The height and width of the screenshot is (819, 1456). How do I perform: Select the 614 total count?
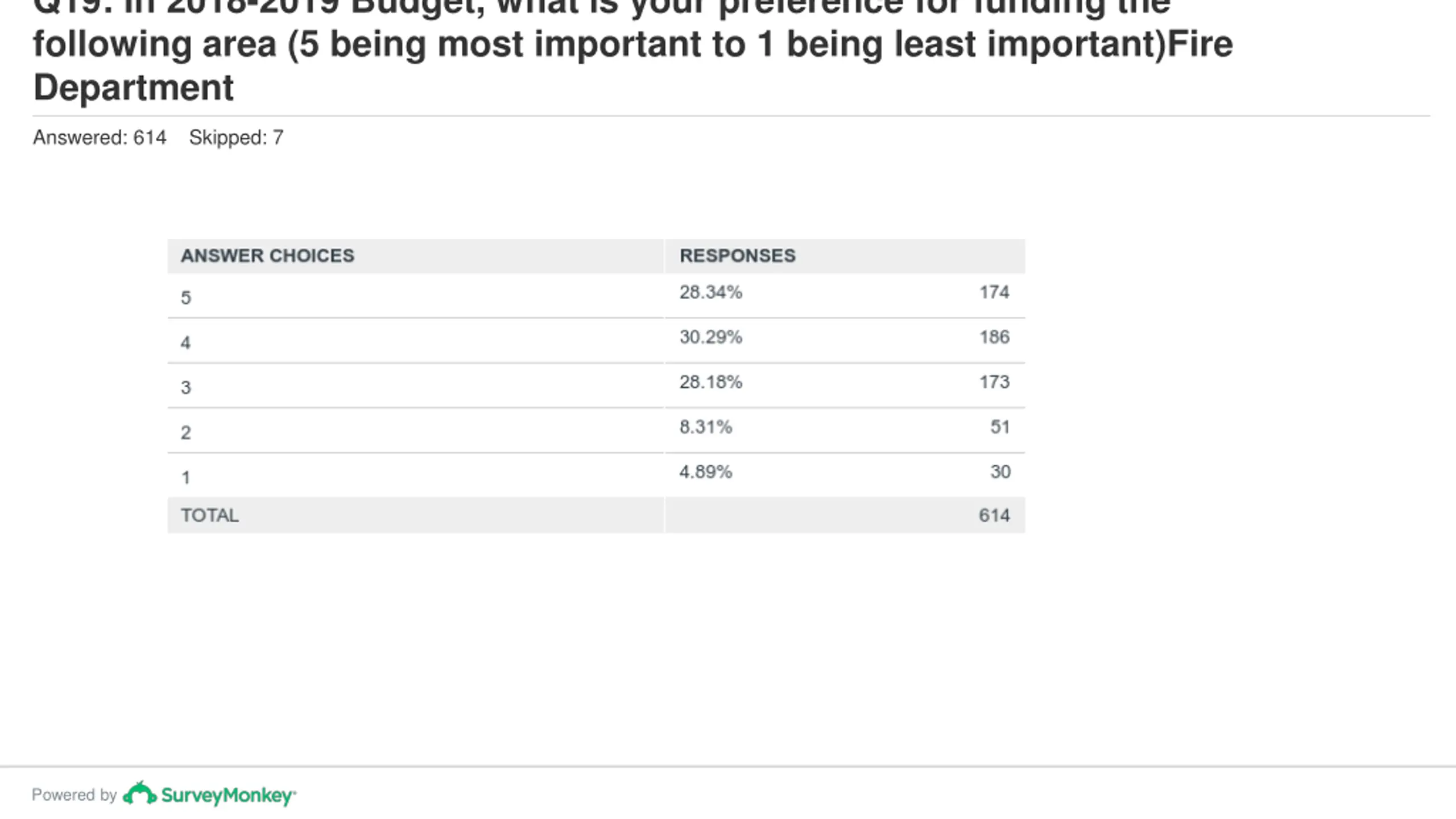[994, 515]
